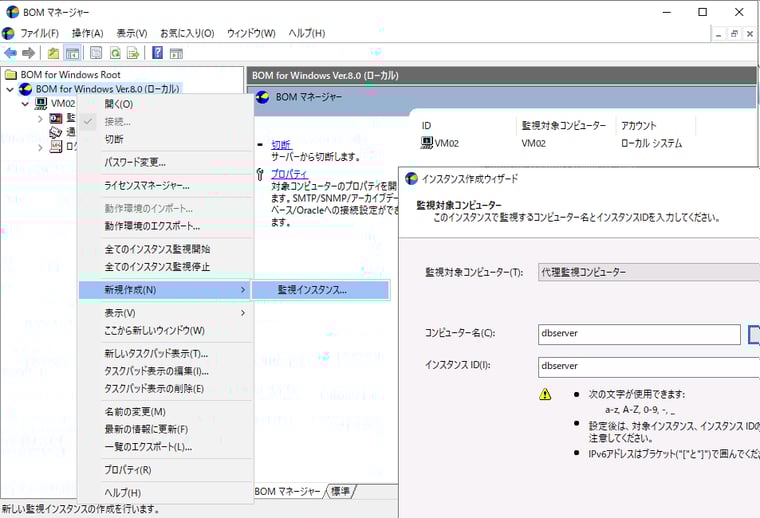Click the Back arrow toolbar icon
760x518 pixels.
pos(10,53)
